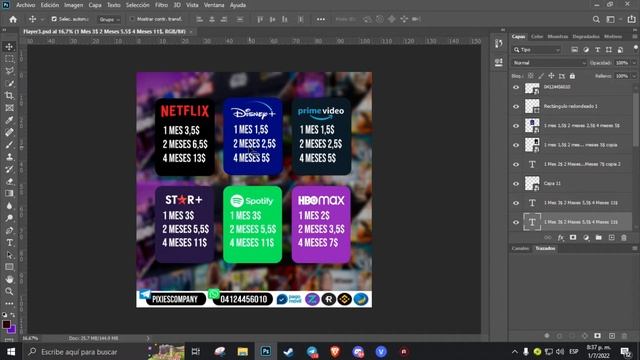Enable Mostrar contr. transf. checkbox
The image size is (640, 360).
pyautogui.click(x=132, y=19)
